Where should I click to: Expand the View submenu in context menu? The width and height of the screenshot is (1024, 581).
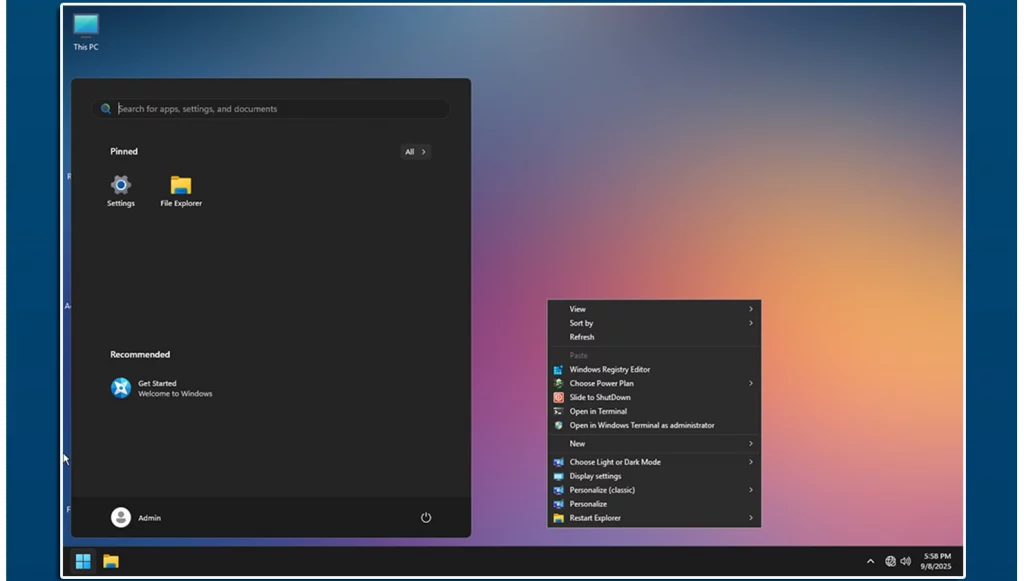[x=654, y=309]
